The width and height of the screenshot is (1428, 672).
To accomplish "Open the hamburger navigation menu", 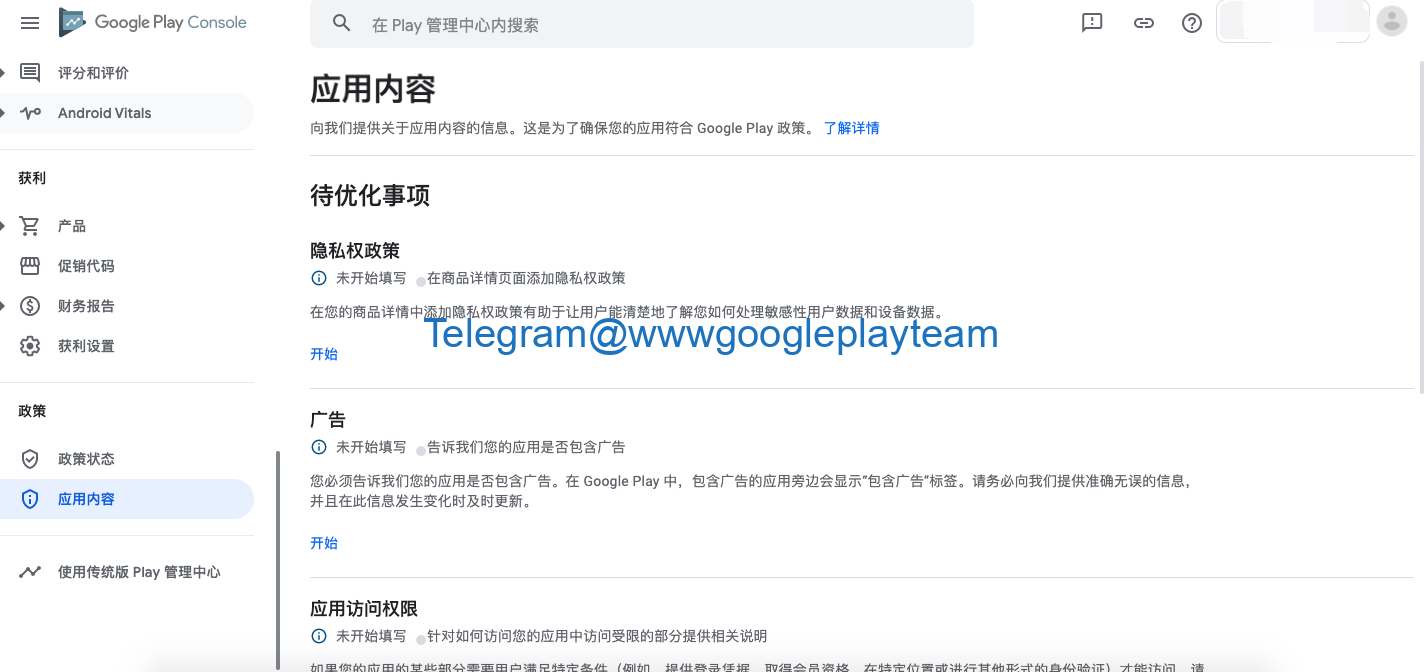I will point(30,22).
